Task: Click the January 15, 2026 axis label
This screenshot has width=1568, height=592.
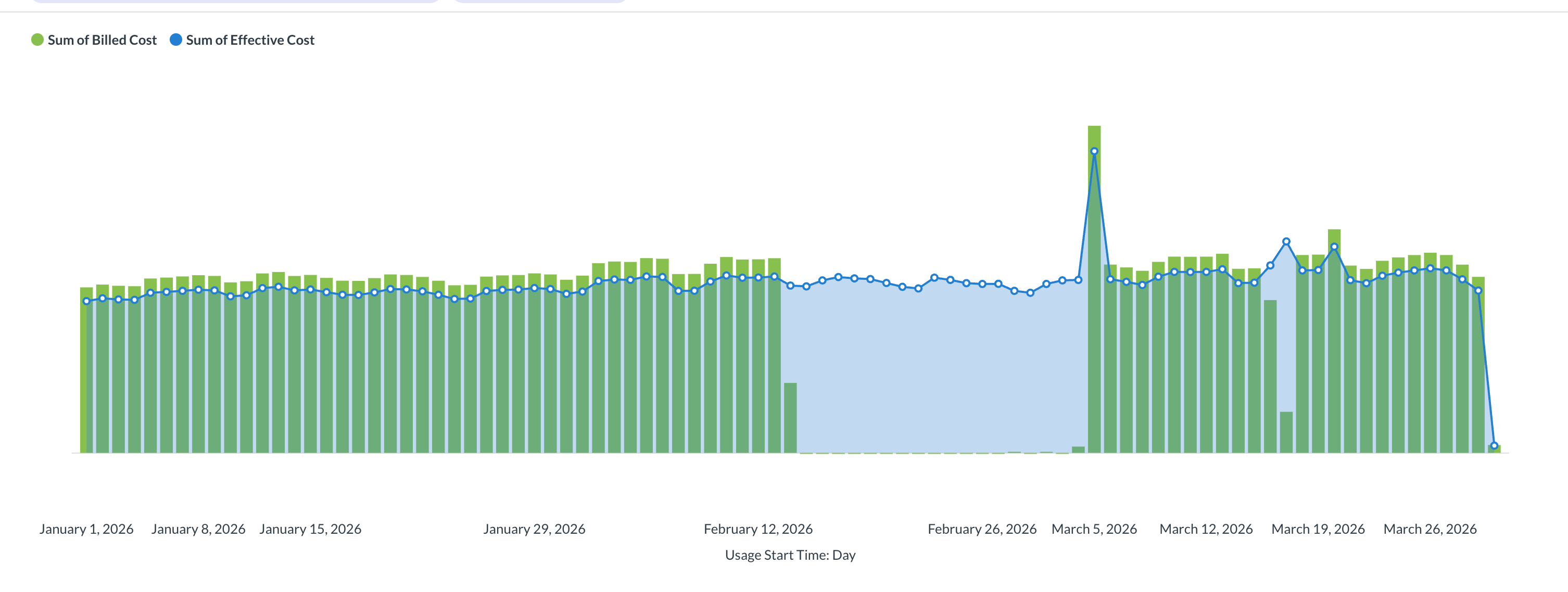Action: pyautogui.click(x=310, y=530)
